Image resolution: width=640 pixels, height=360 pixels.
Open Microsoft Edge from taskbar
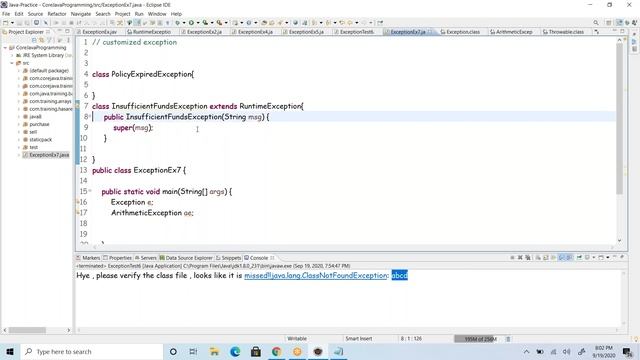coord(235,351)
